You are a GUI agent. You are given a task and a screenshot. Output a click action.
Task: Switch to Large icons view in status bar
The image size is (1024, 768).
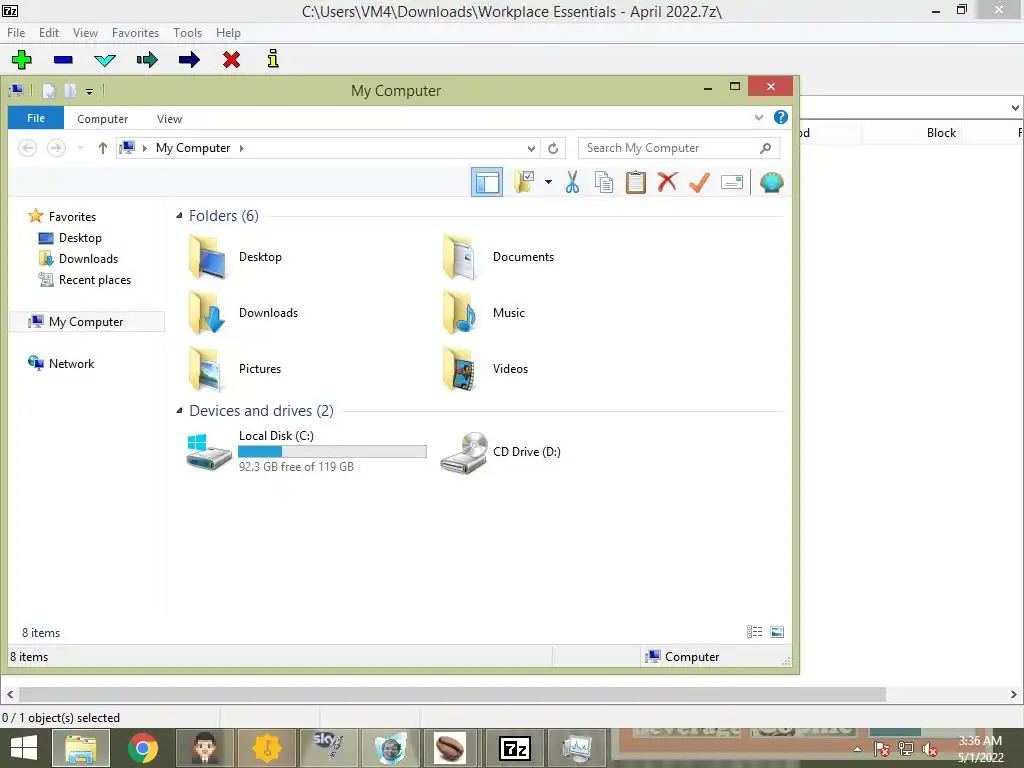tap(777, 632)
